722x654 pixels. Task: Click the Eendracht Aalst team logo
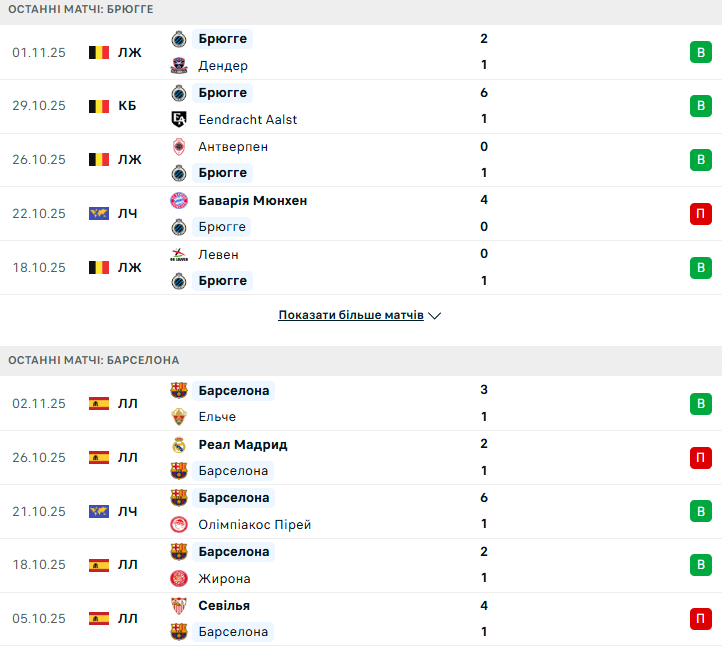[179, 119]
